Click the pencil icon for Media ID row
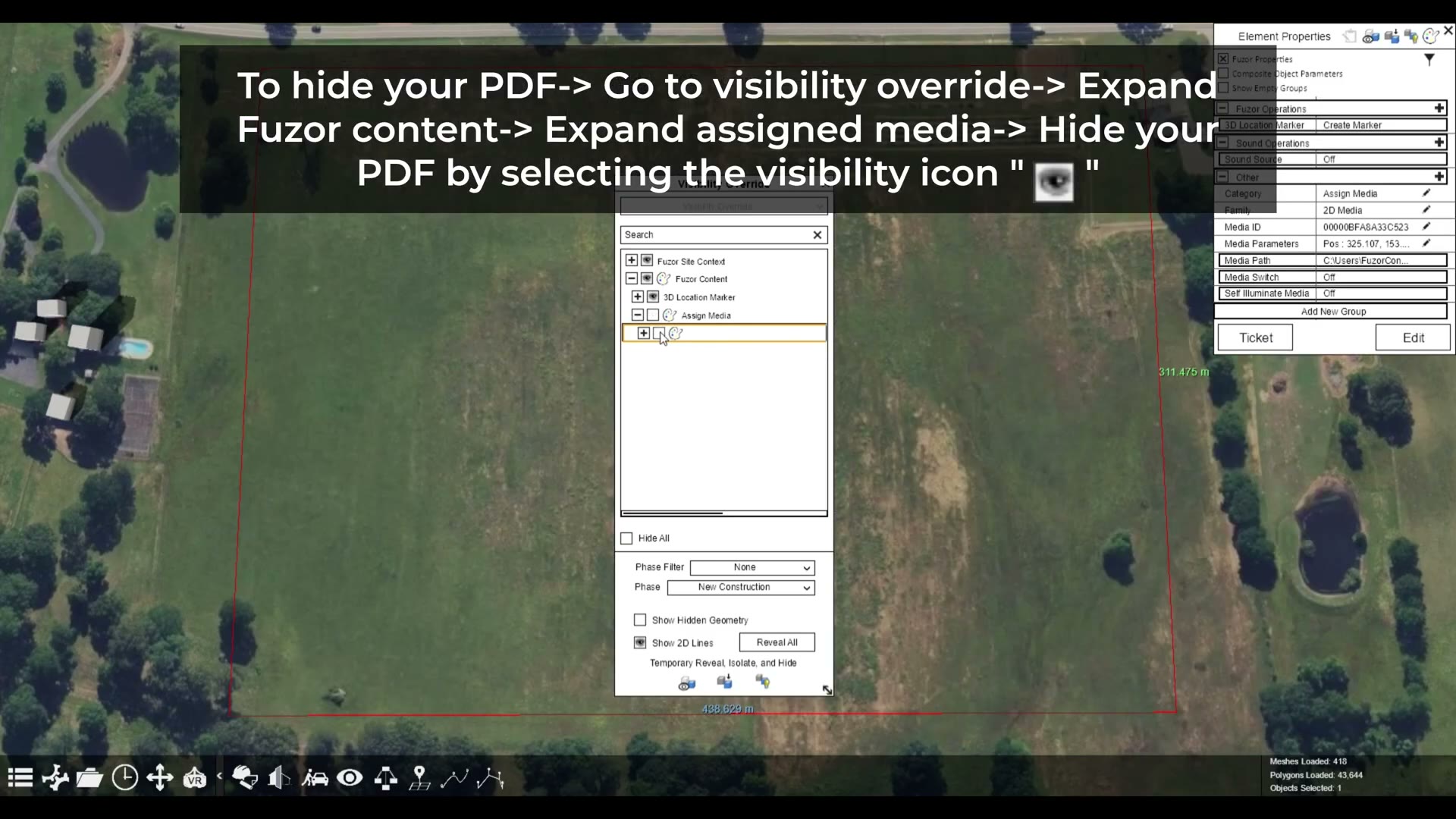This screenshot has width=1456, height=819. pos(1426,227)
